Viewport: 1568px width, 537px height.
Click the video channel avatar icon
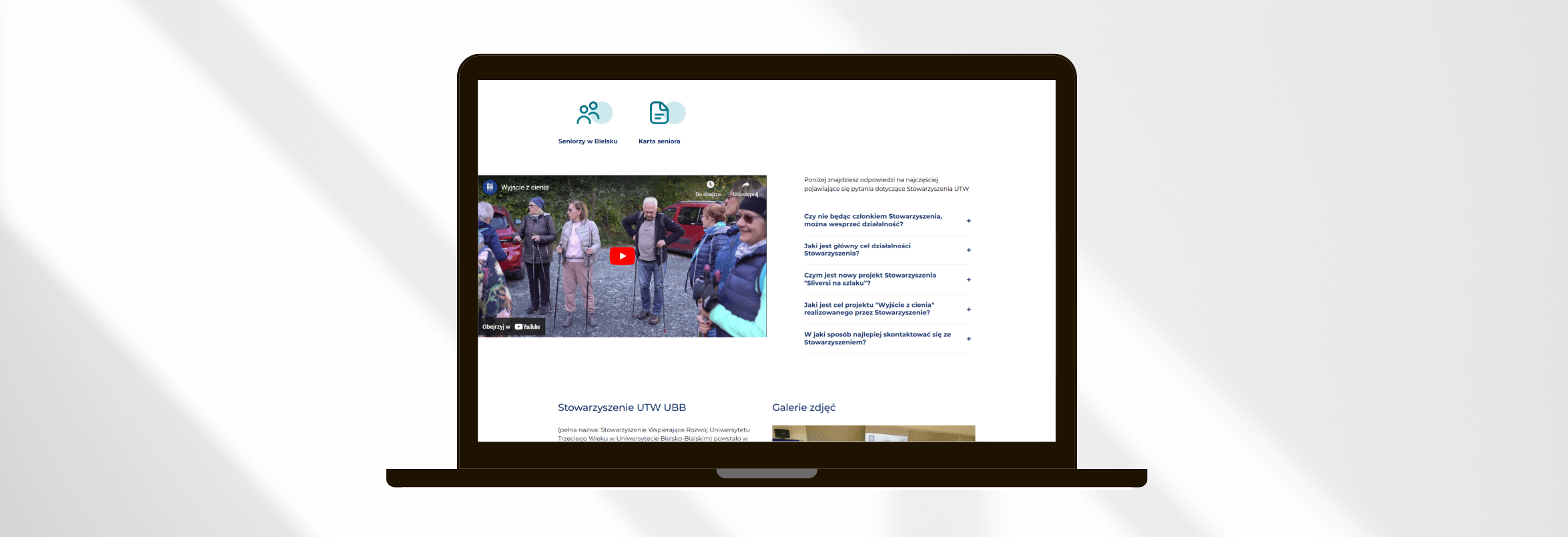pos(490,187)
